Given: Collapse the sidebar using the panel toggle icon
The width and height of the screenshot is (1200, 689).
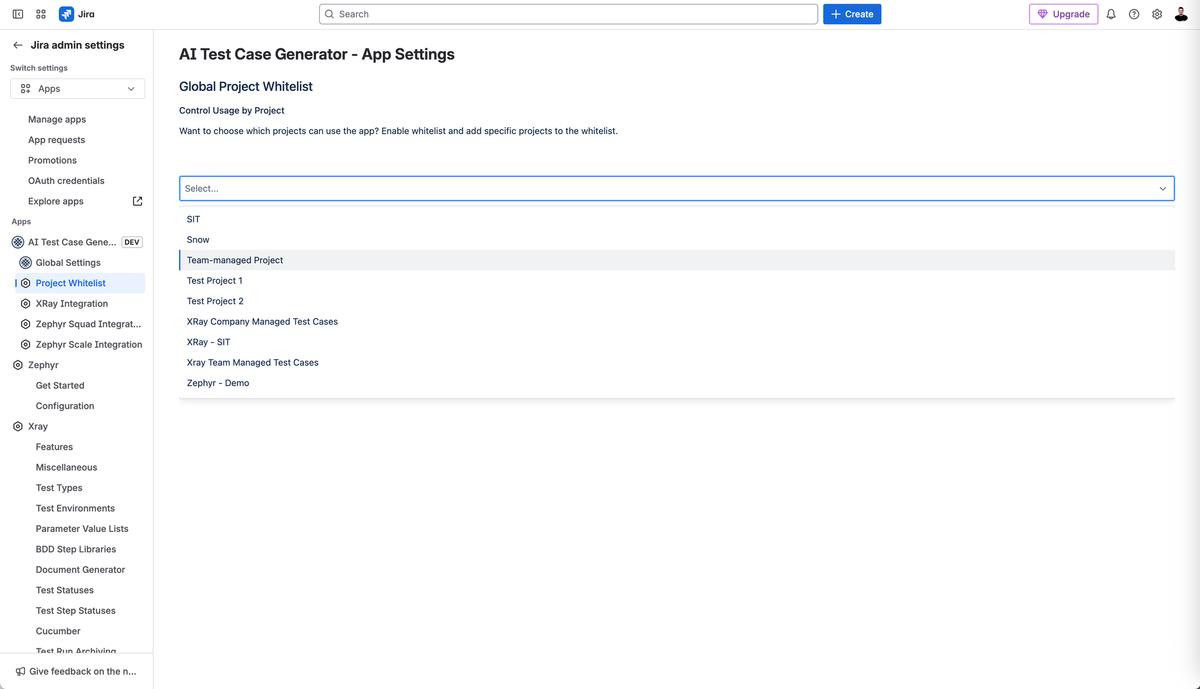Looking at the screenshot, I should [x=17, y=13].
